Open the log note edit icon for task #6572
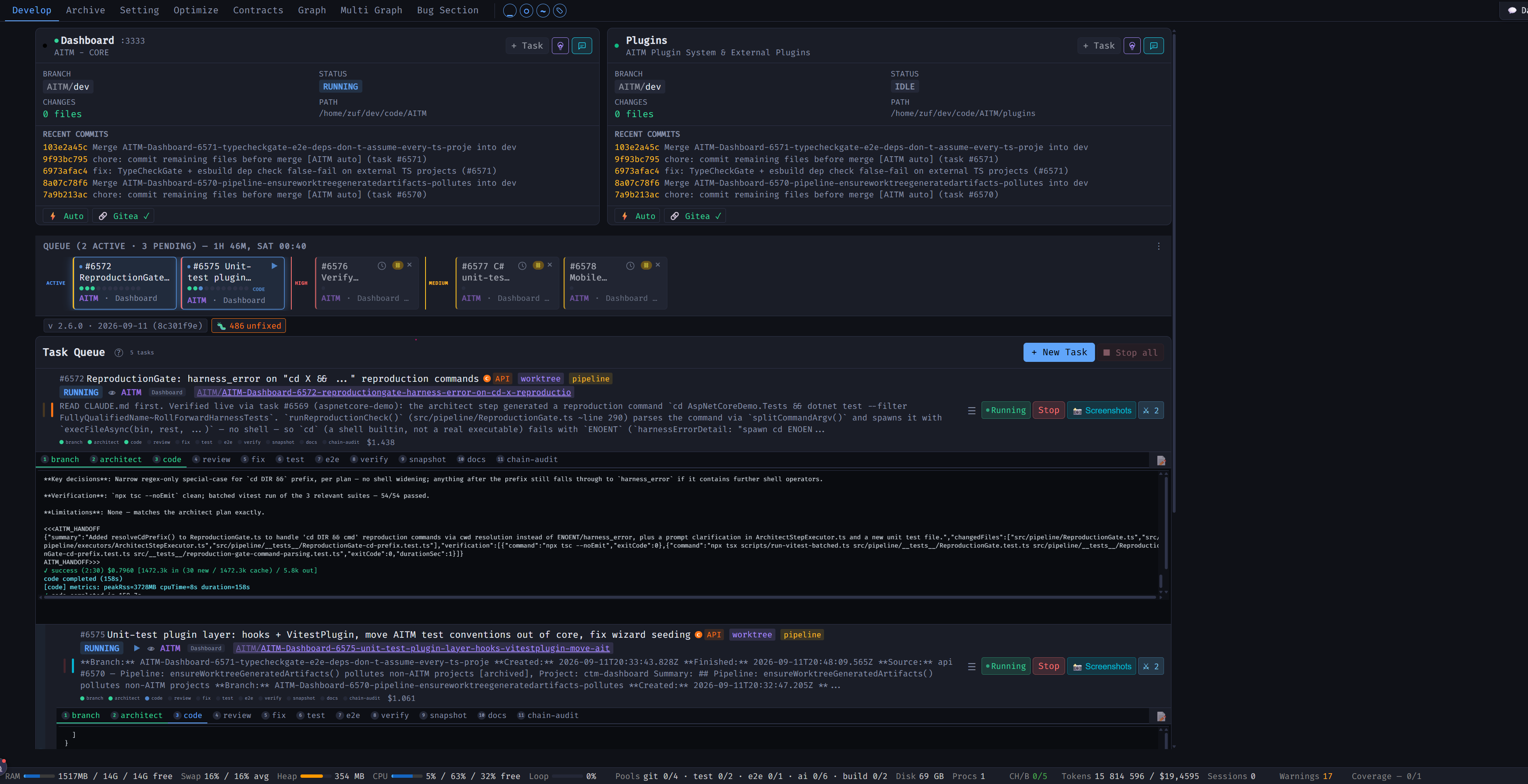The width and height of the screenshot is (1528, 784). [x=1161, y=460]
